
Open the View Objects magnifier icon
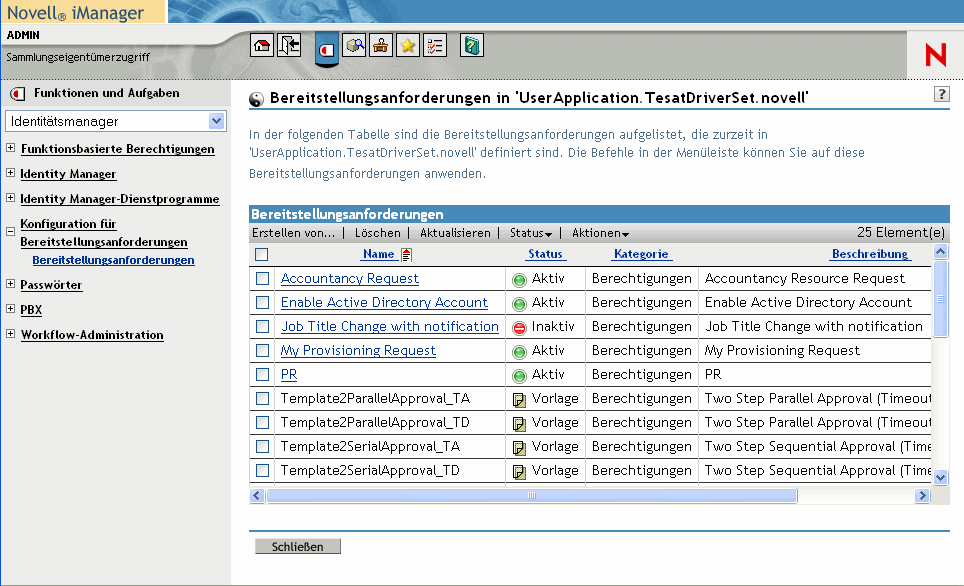[x=354, y=46]
